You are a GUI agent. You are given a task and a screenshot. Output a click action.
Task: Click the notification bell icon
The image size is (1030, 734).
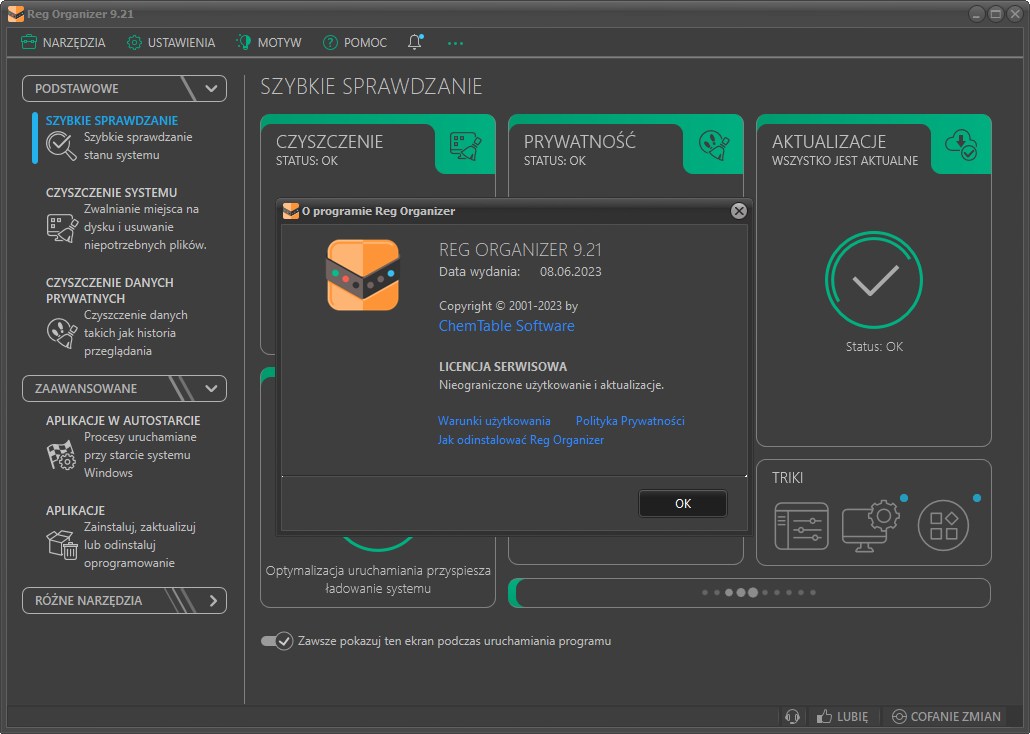pyautogui.click(x=415, y=42)
